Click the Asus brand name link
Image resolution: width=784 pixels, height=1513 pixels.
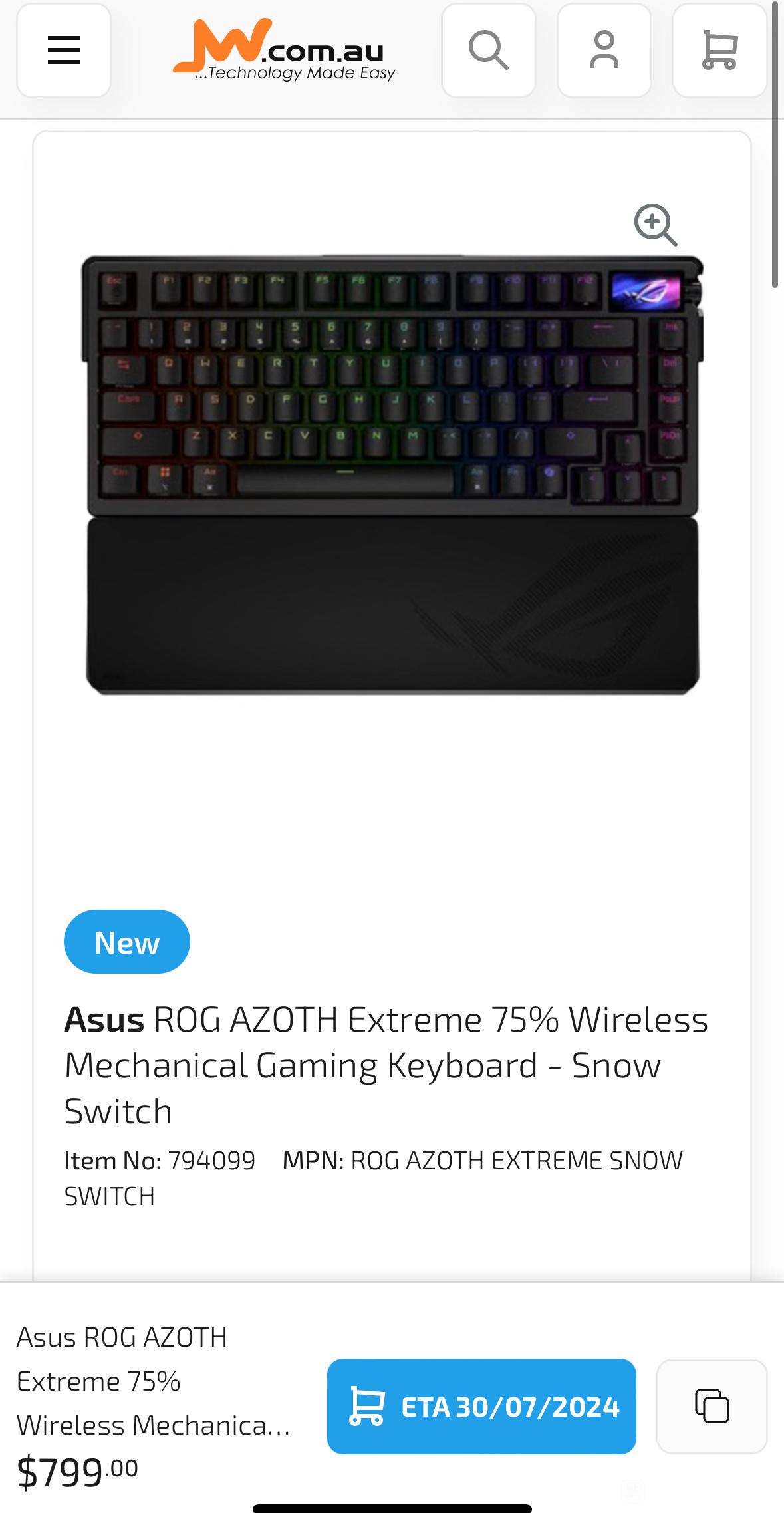click(x=104, y=1020)
